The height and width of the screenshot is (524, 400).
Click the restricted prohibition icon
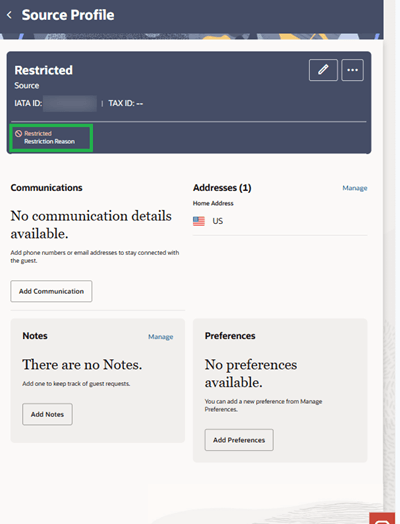18,133
